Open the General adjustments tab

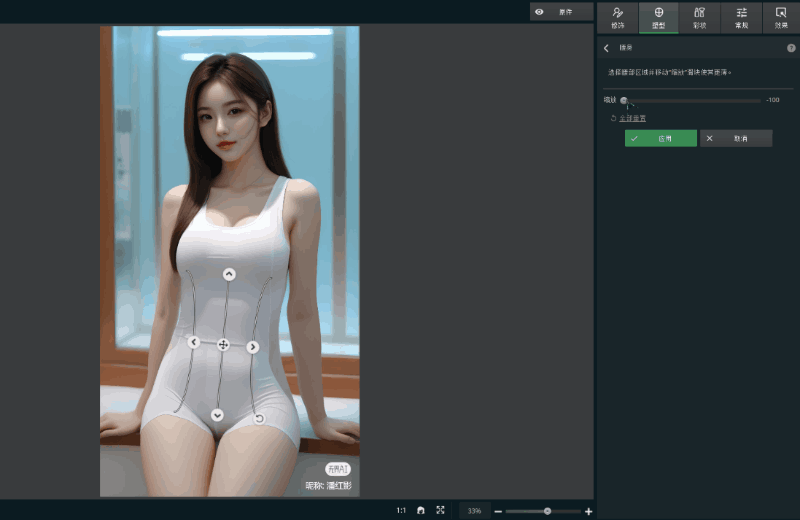(x=741, y=18)
